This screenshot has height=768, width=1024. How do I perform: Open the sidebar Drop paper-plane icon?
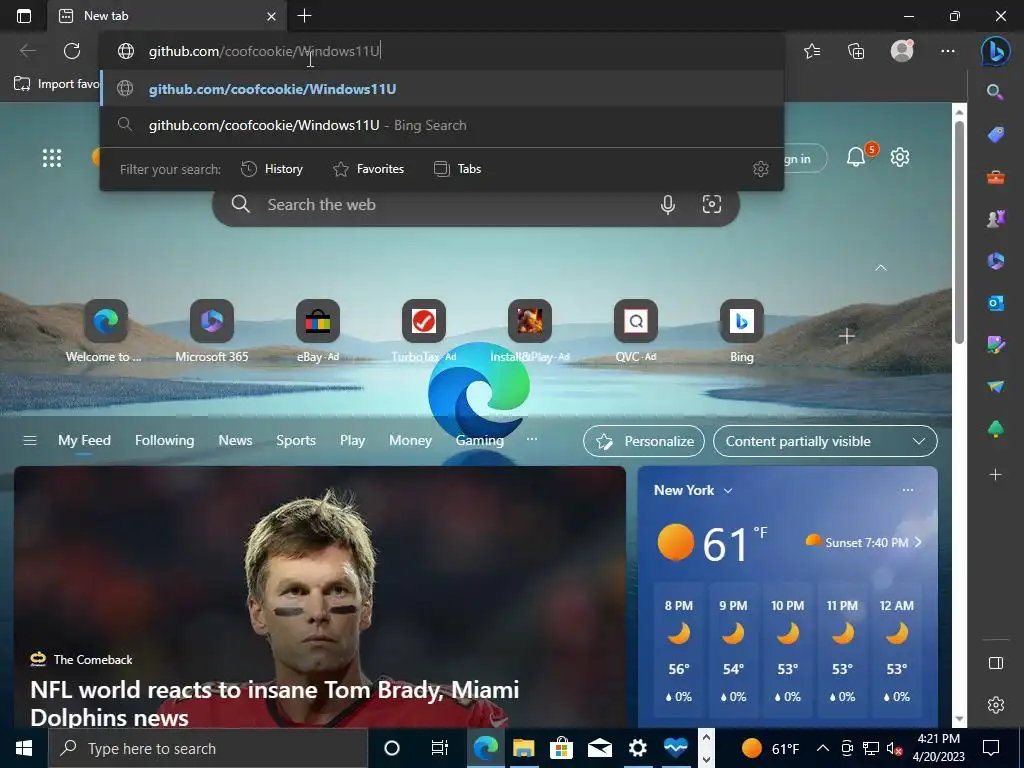(995, 387)
